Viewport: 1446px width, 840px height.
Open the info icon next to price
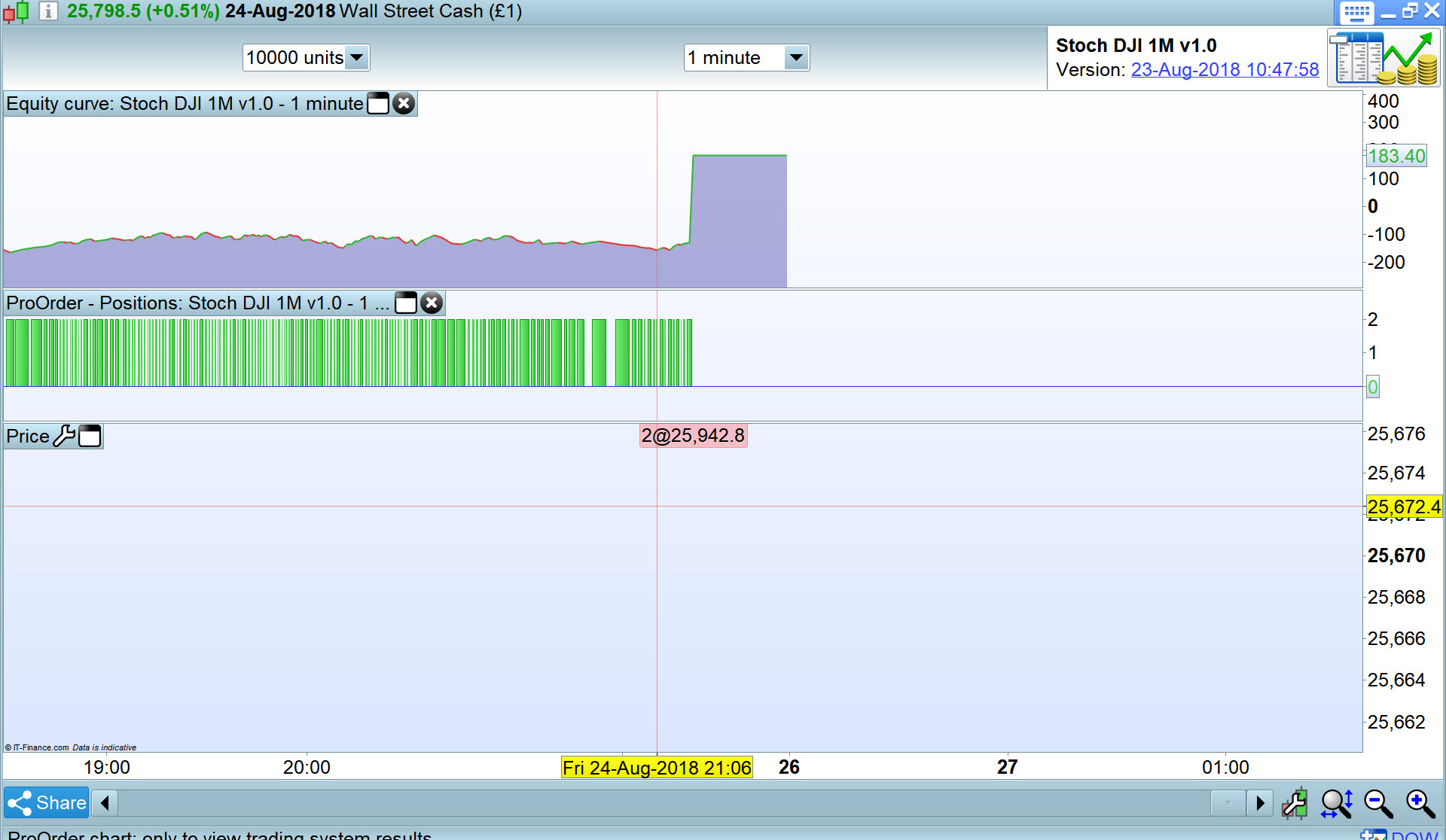[x=47, y=11]
